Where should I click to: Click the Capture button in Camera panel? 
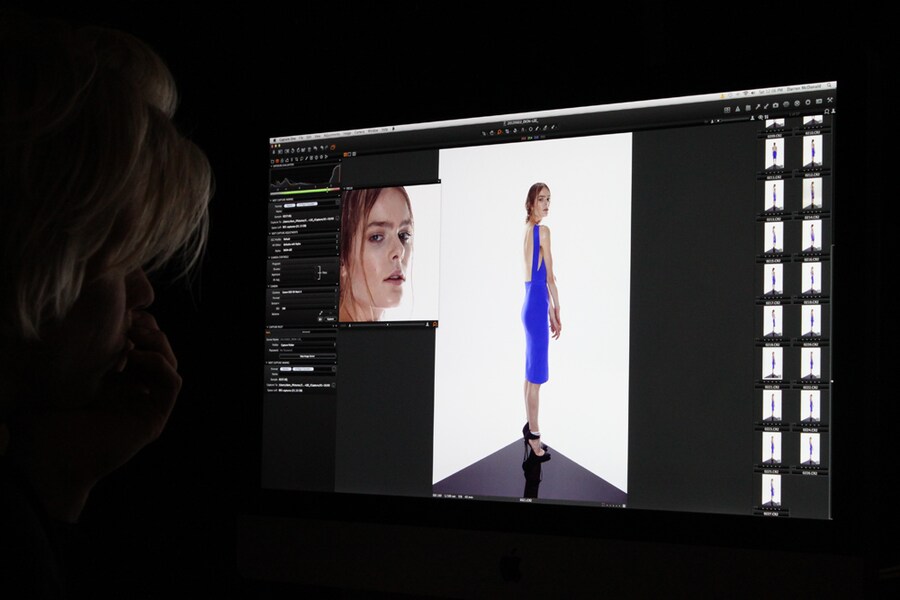click(330, 319)
